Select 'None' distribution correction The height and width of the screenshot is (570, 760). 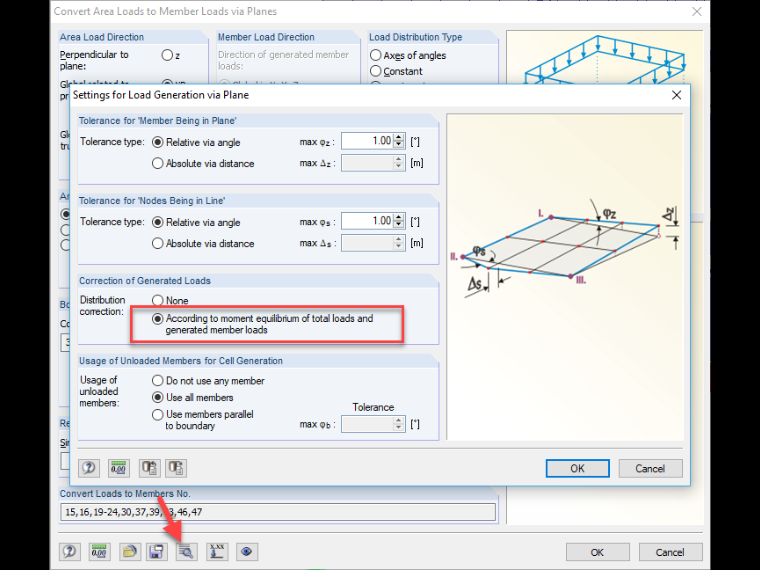(x=158, y=301)
